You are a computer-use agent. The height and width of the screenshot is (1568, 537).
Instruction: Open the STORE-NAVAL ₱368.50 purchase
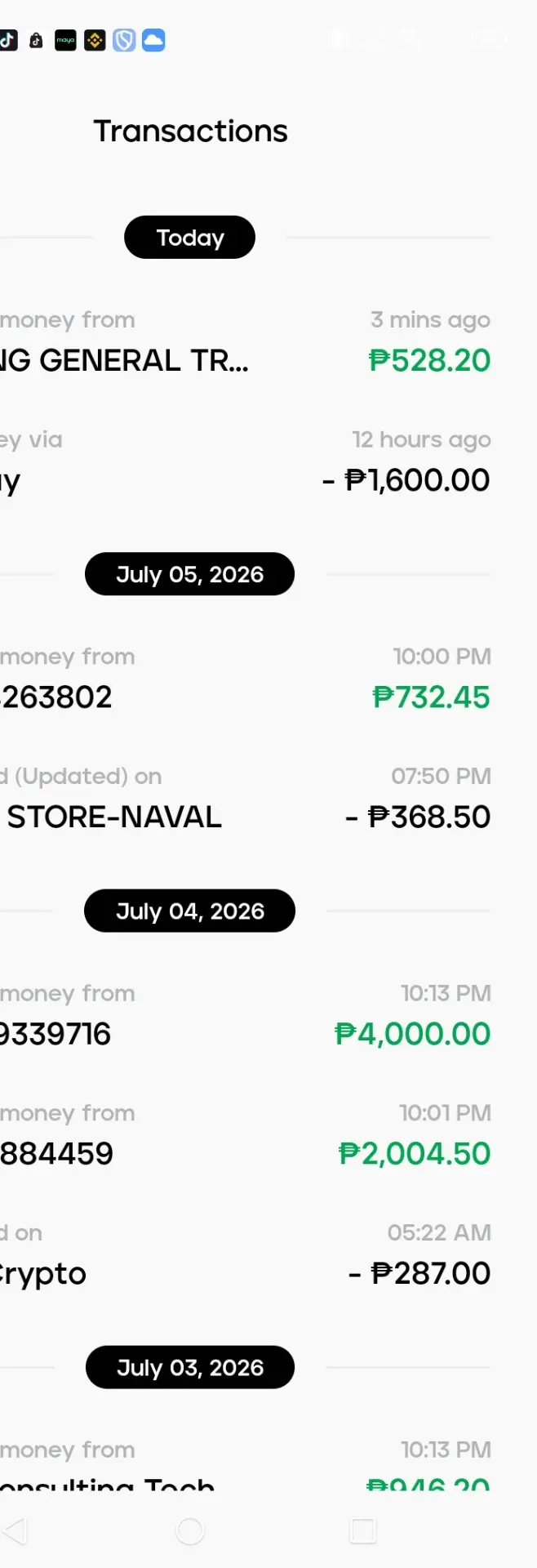click(x=245, y=798)
